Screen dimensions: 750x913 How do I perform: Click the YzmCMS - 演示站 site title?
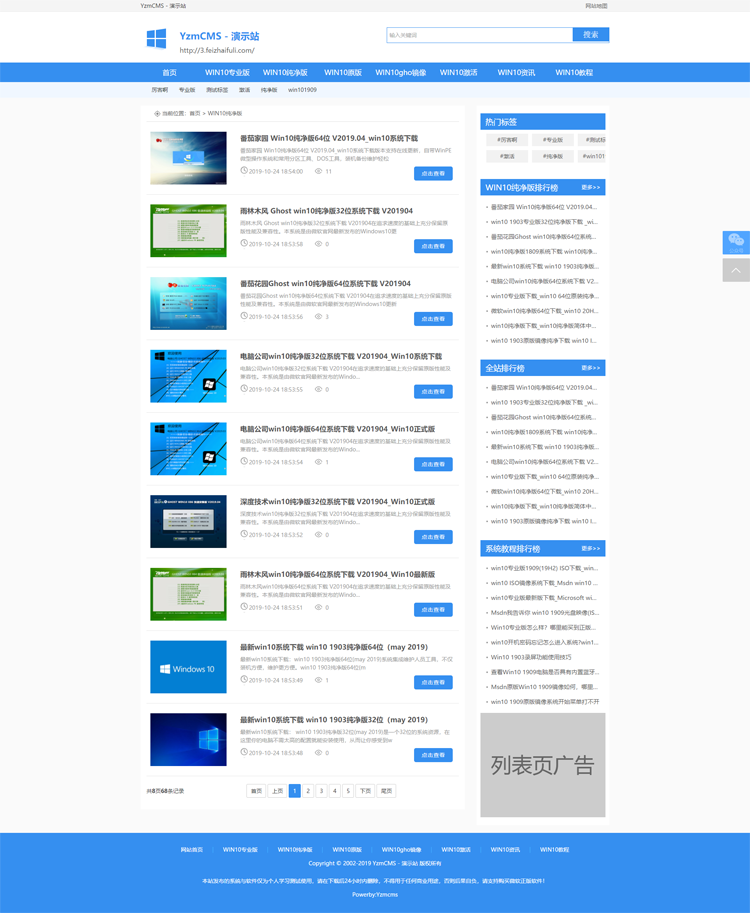[219, 36]
